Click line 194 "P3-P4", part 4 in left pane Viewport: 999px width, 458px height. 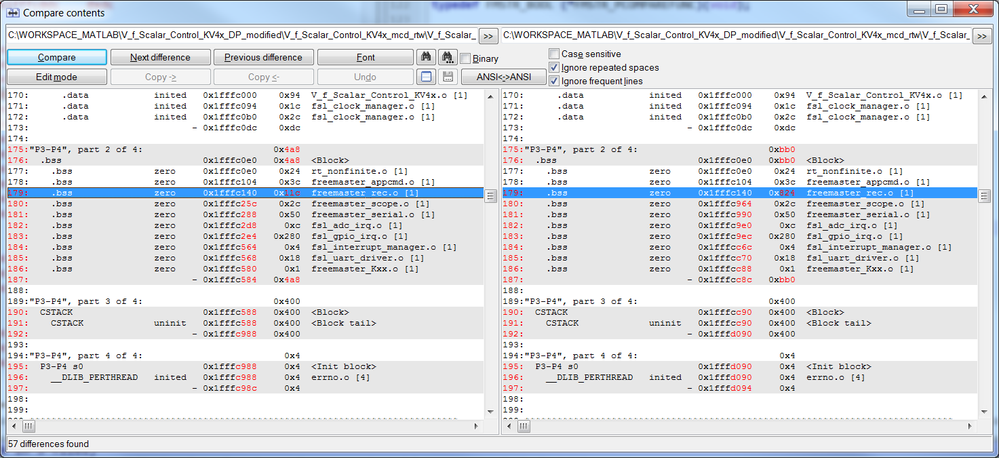tap(245, 355)
